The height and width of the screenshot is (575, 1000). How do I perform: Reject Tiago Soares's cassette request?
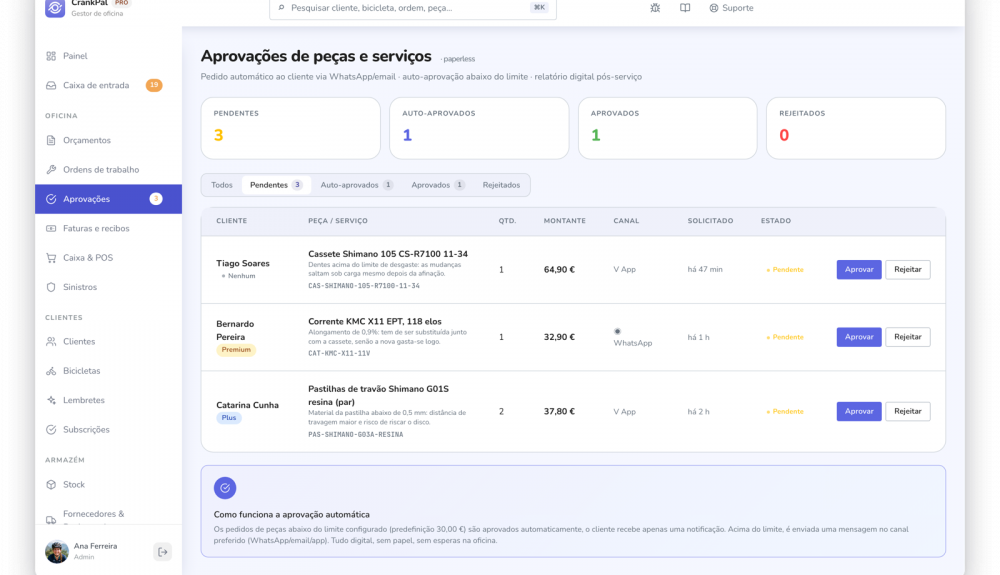[908, 270]
